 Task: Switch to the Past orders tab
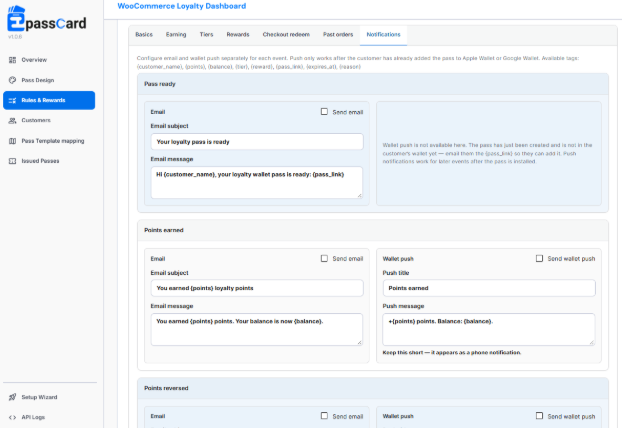click(338, 35)
